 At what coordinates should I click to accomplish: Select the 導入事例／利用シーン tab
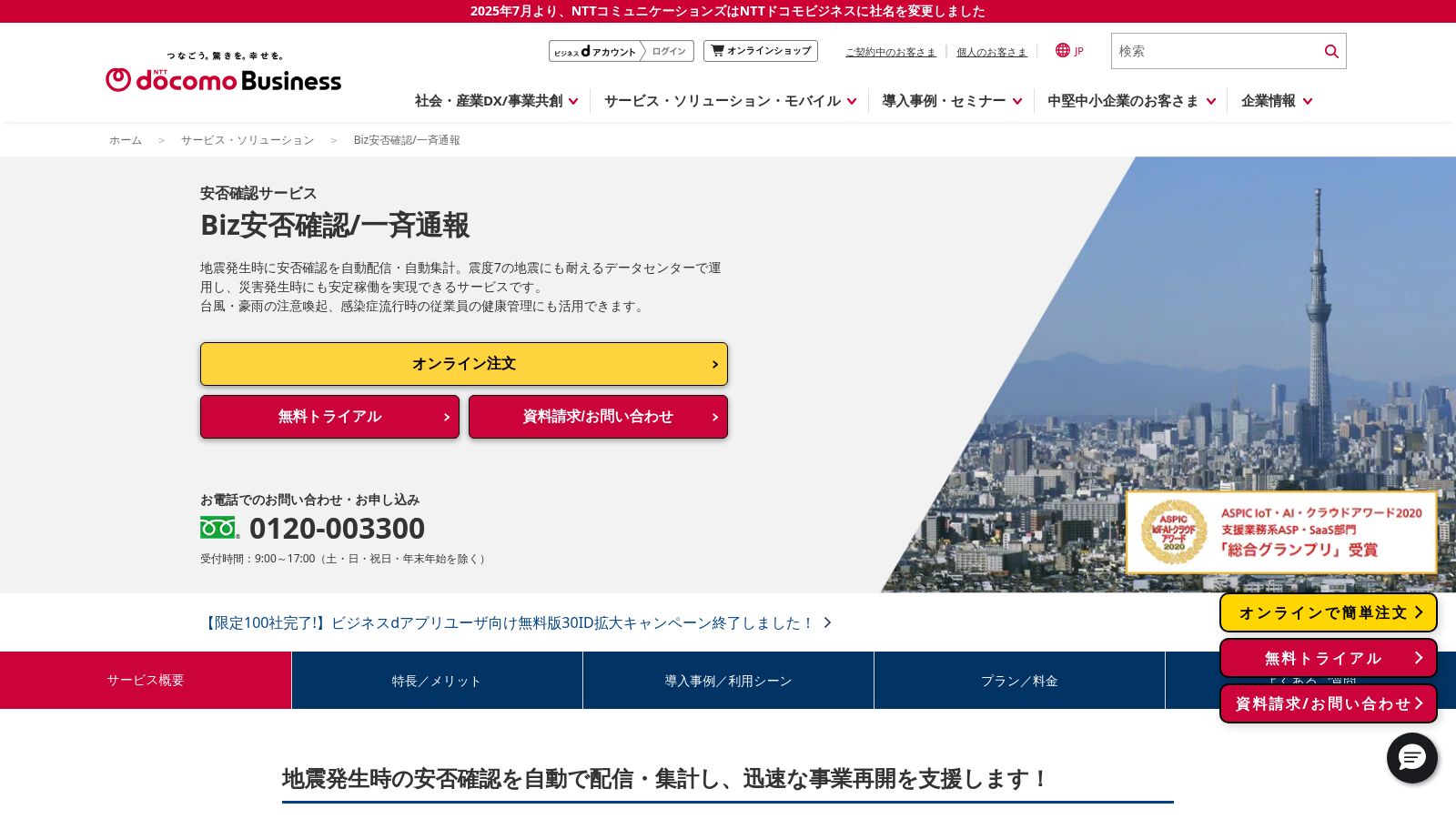click(x=728, y=680)
